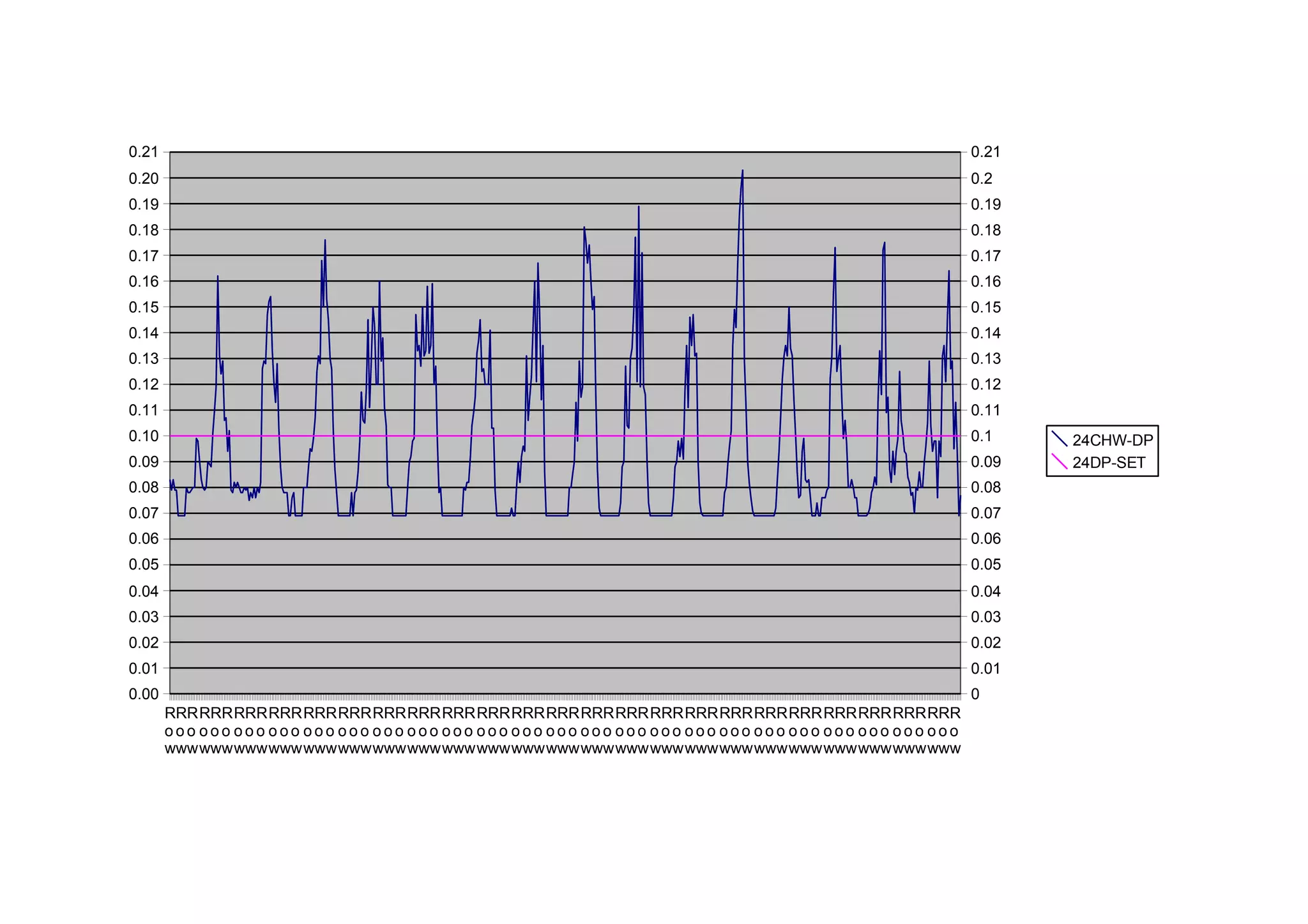The width and height of the screenshot is (1308, 924).
Task: Click the 0.1 label on right axis
Action: (x=981, y=436)
